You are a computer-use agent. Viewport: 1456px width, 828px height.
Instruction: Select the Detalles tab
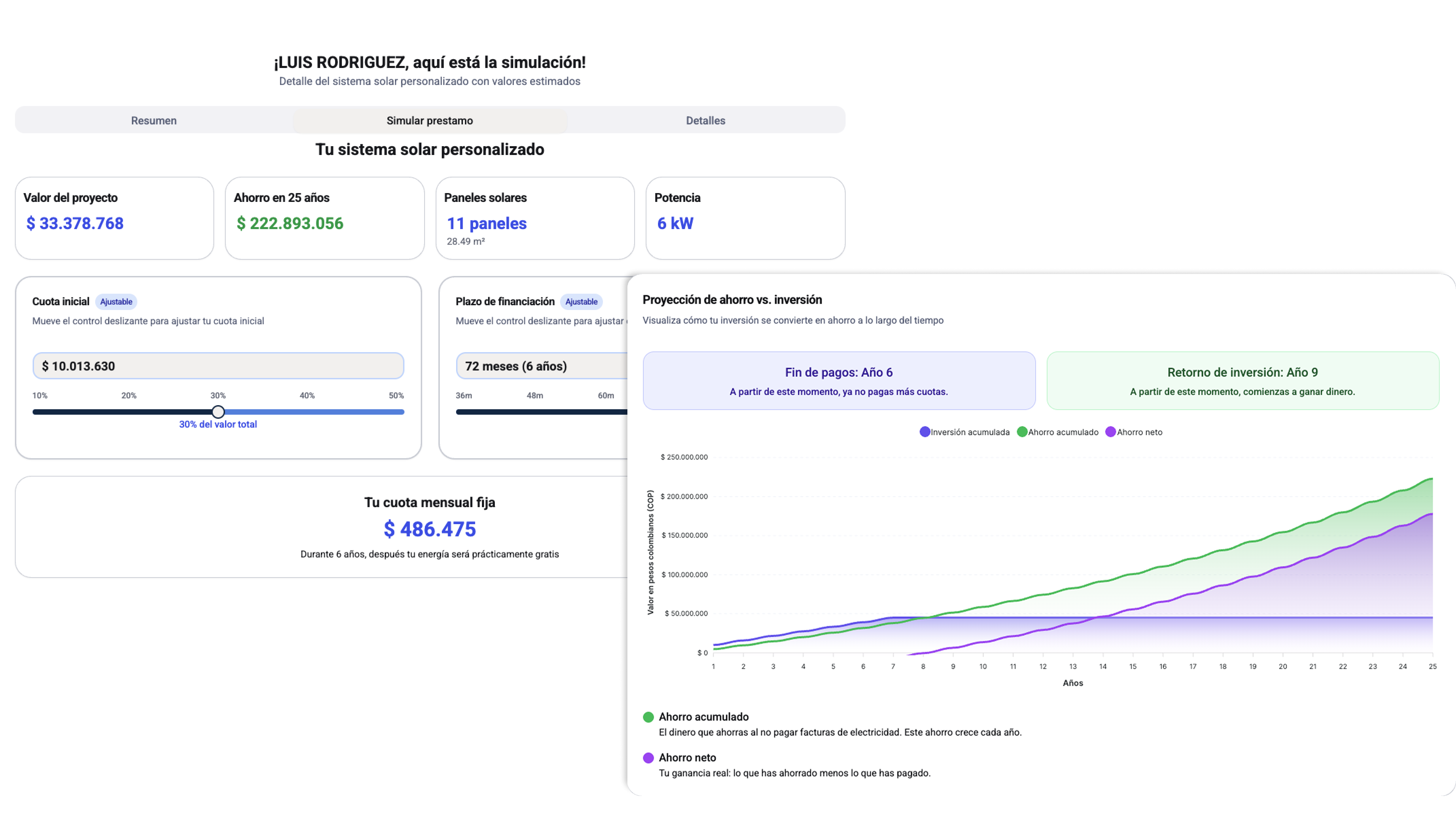(x=705, y=121)
